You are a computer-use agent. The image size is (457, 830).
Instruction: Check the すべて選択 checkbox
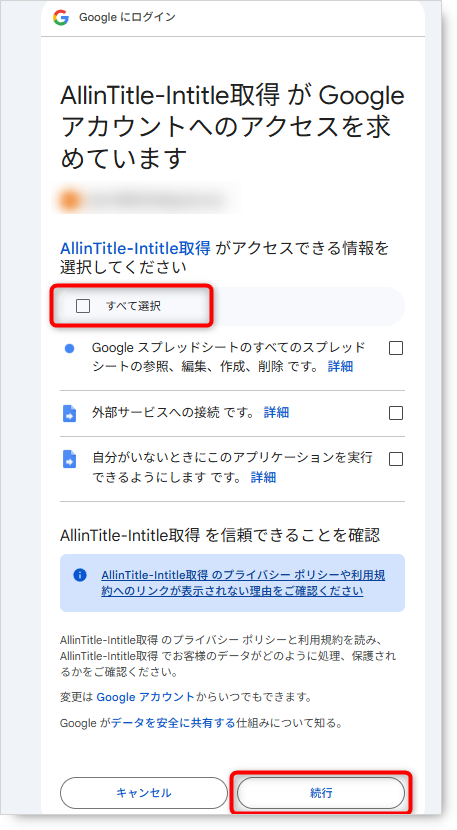[83, 306]
